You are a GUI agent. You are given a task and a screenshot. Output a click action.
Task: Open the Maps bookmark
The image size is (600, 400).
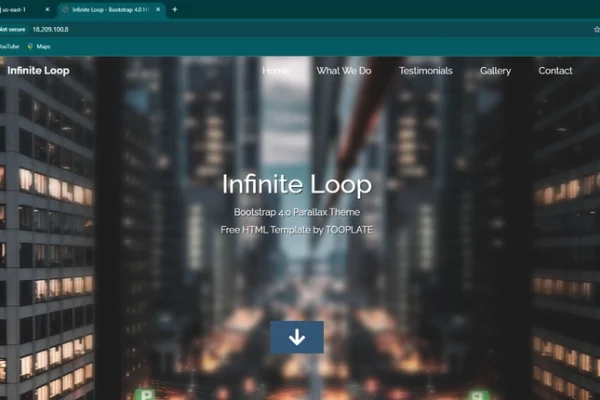39,46
